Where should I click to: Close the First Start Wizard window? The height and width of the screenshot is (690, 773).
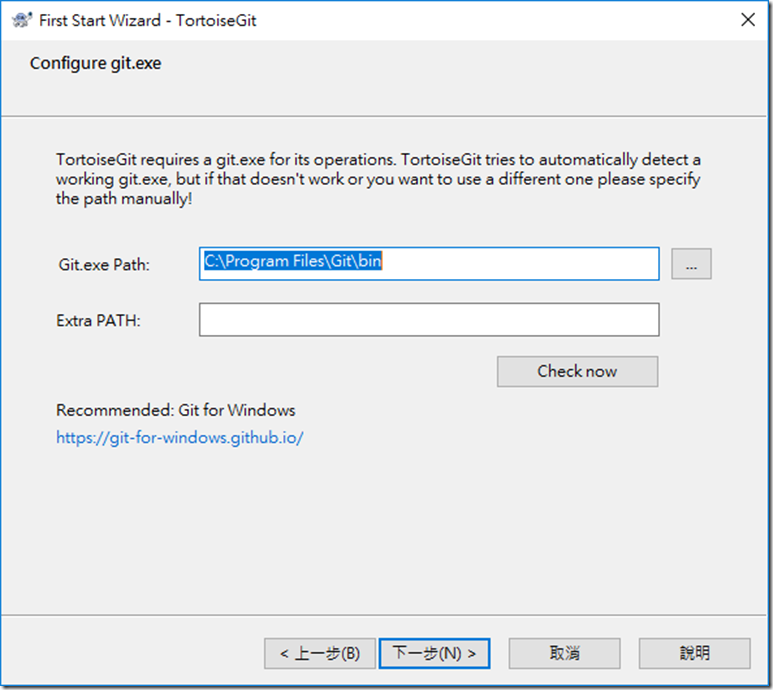[x=748, y=20]
